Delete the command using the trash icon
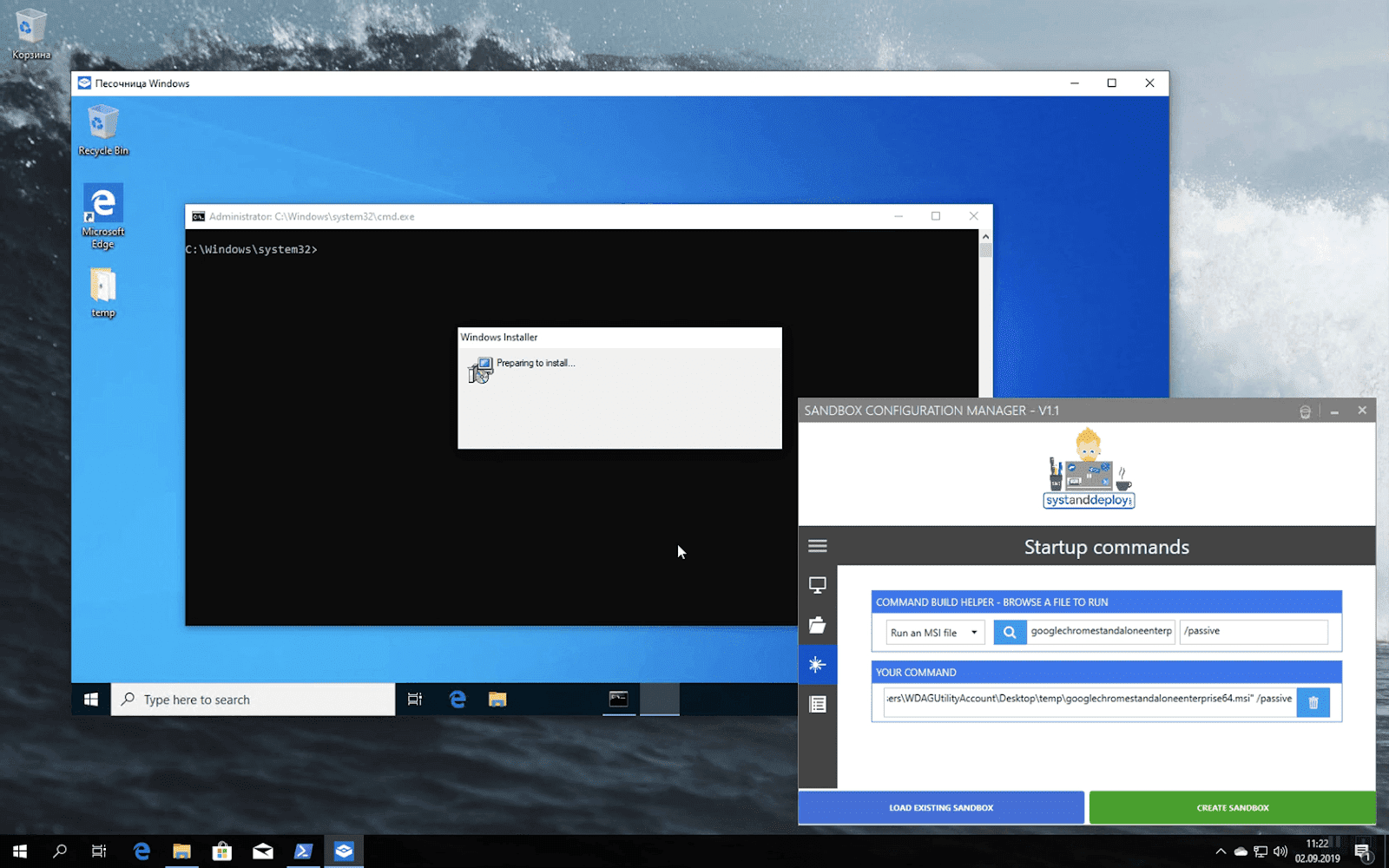The height and width of the screenshot is (868, 1389). (1313, 702)
